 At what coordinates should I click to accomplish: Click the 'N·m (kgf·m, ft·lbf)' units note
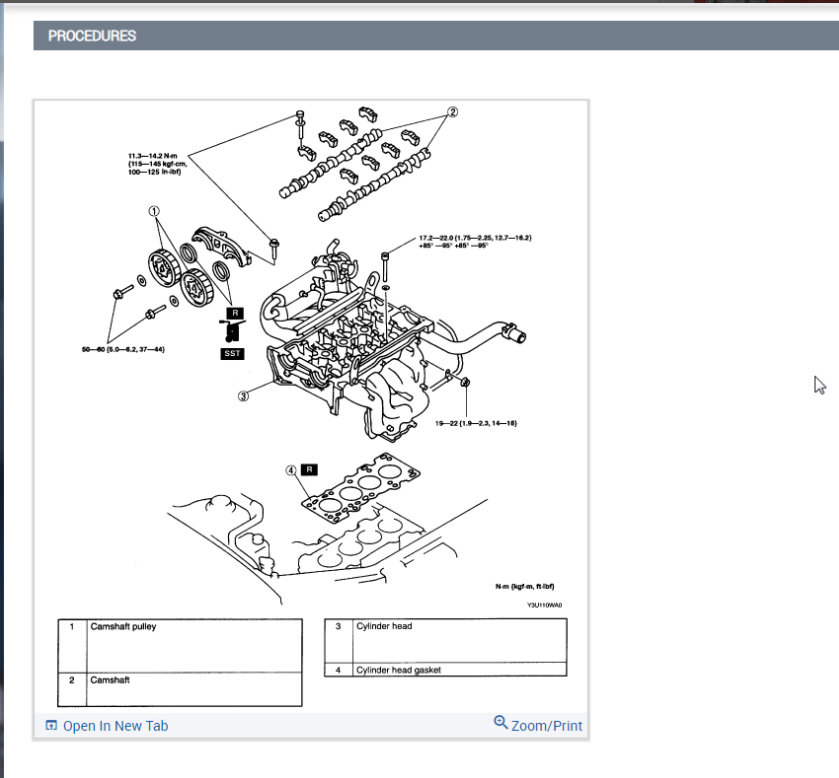pos(525,586)
